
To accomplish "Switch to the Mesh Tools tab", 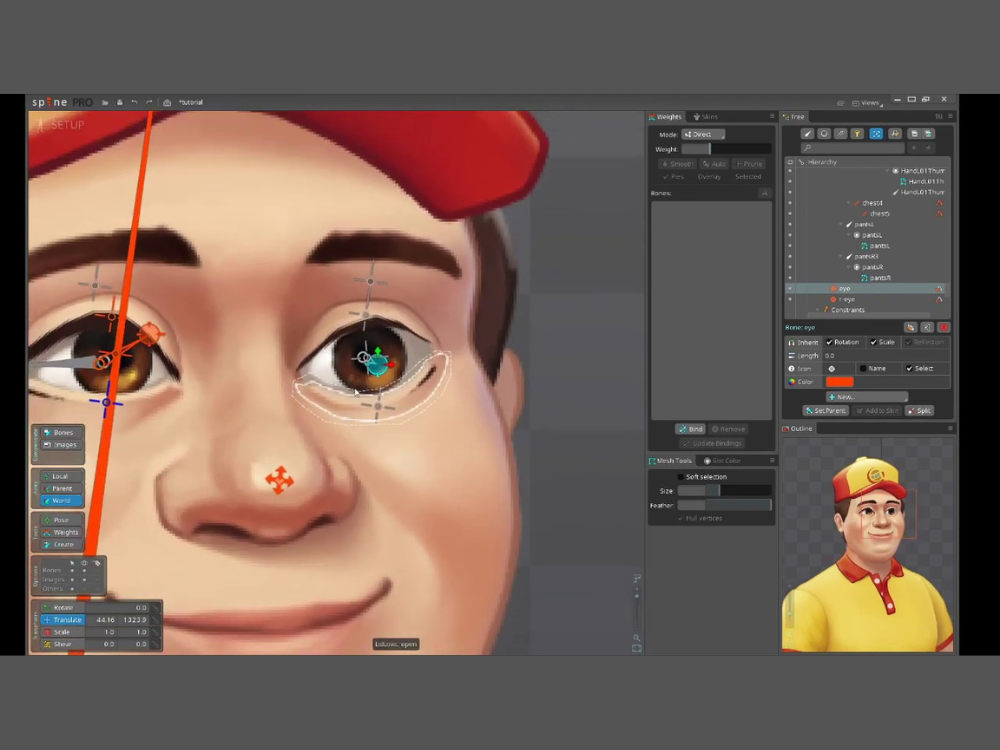I will click(x=670, y=460).
